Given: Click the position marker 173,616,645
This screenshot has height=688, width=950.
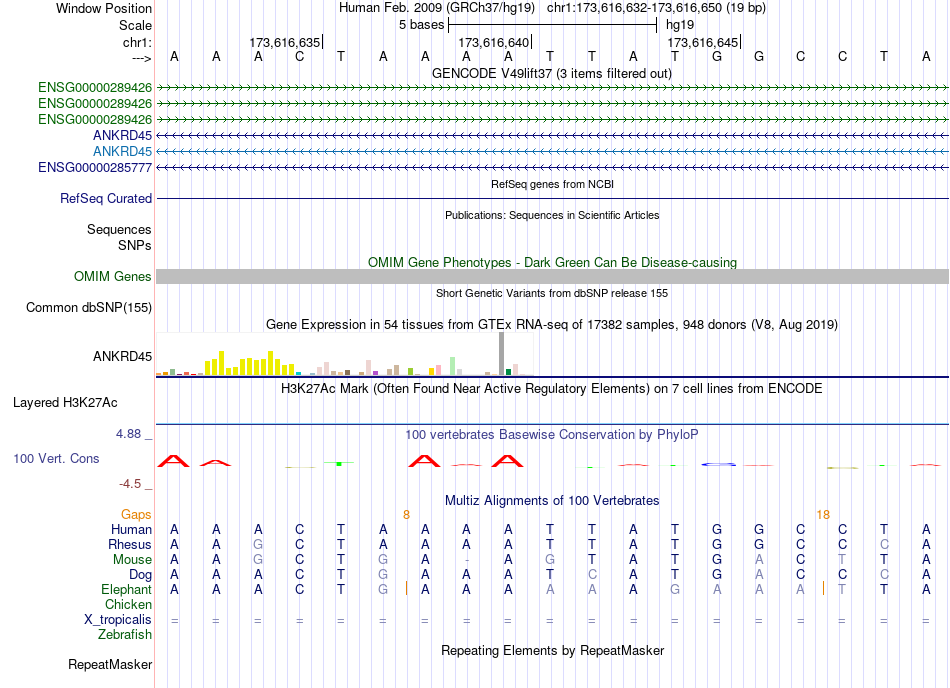Looking at the screenshot, I should pos(703,42).
